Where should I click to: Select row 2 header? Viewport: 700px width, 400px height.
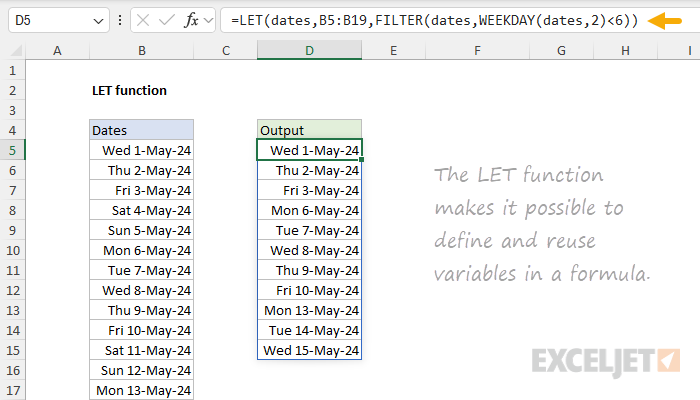[12, 90]
